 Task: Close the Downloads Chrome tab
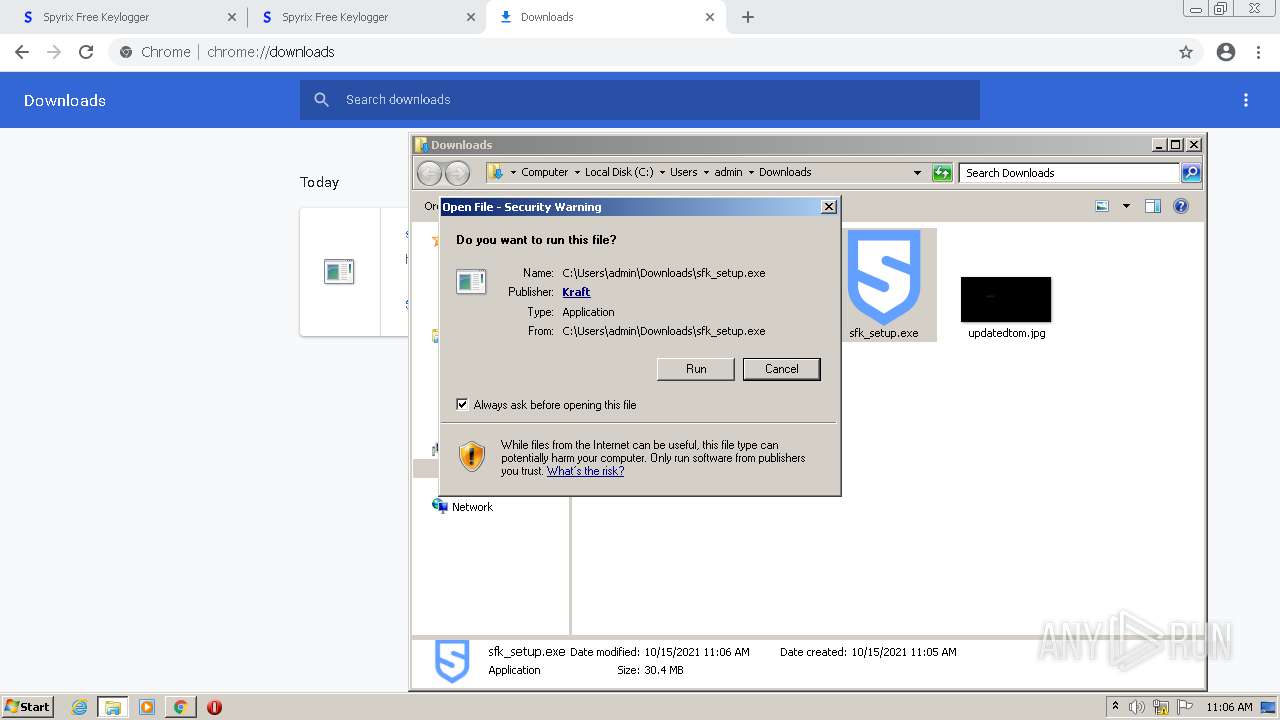point(710,17)
